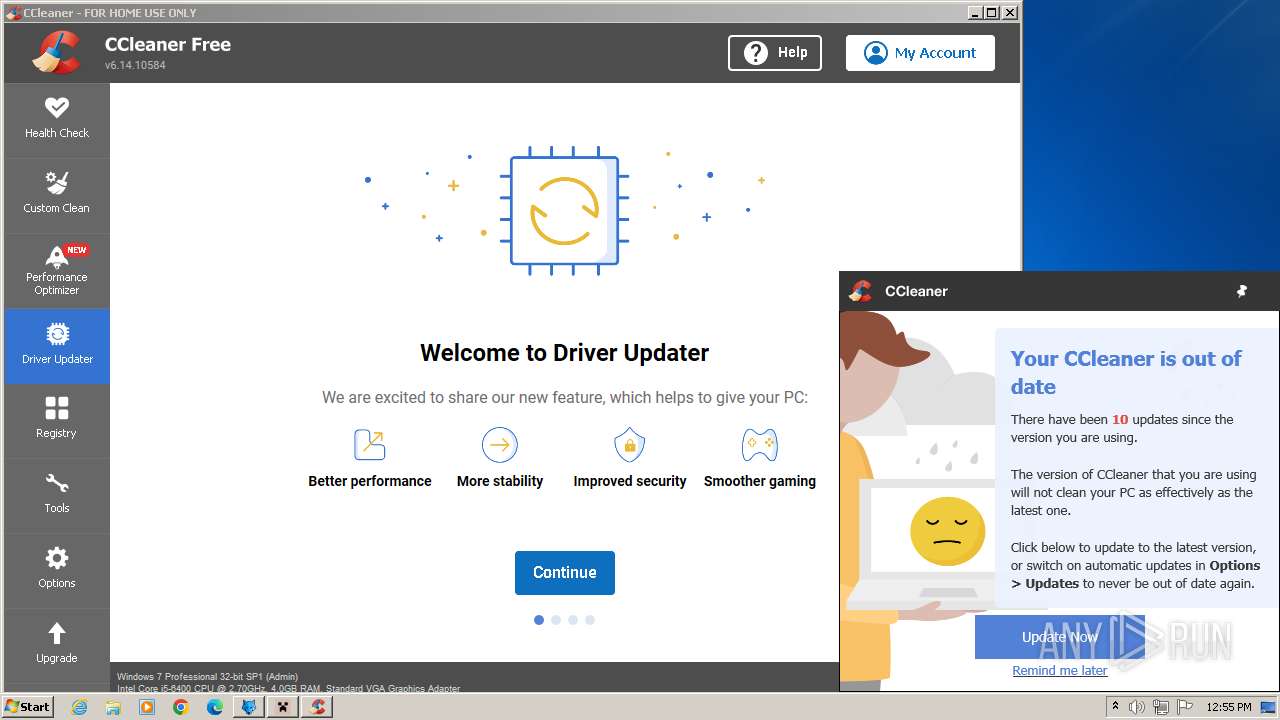Open the Health Check section
1280x720 pixels.
point(57,120)
